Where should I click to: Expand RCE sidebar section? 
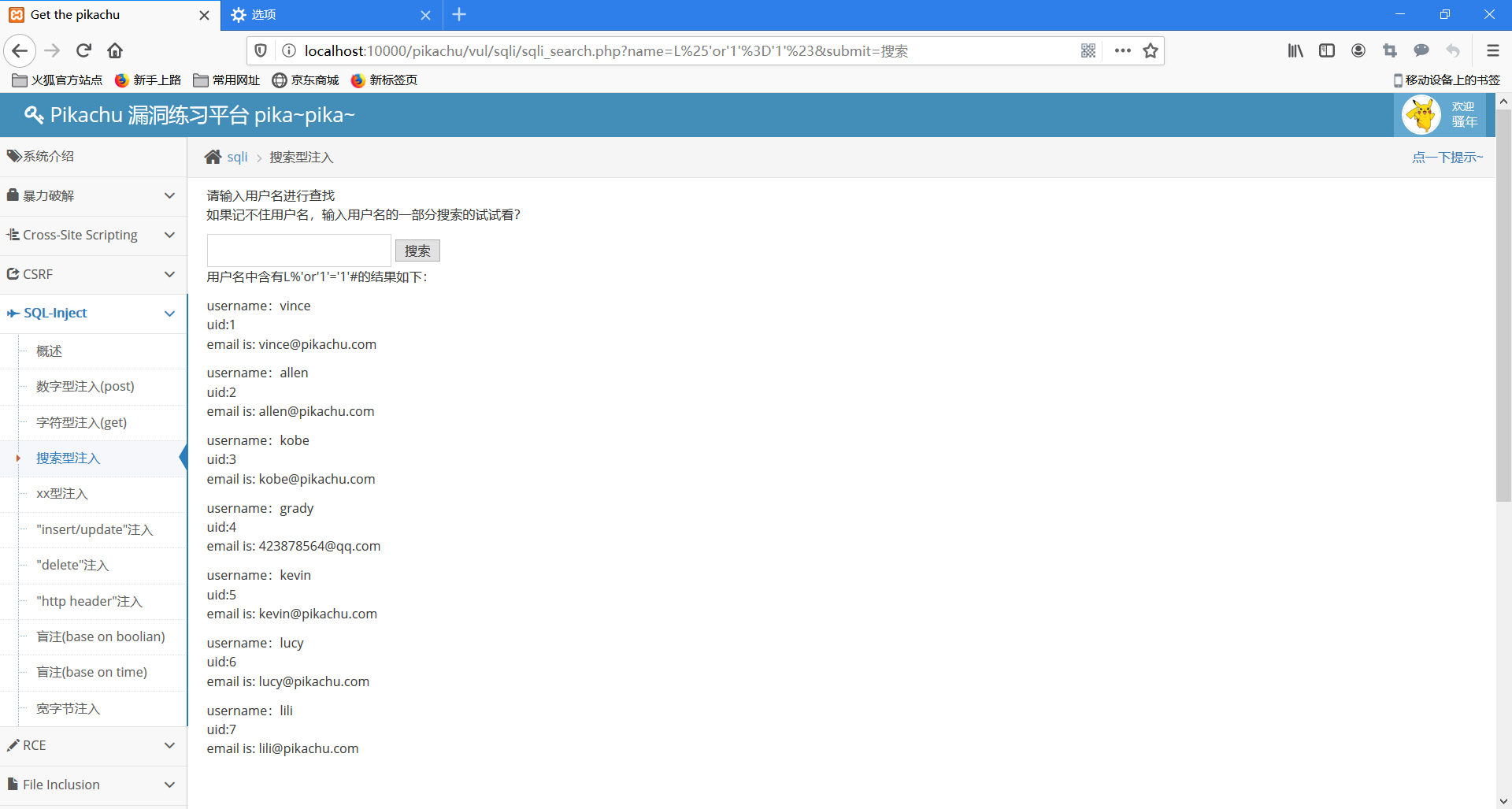tap(93, 745)
